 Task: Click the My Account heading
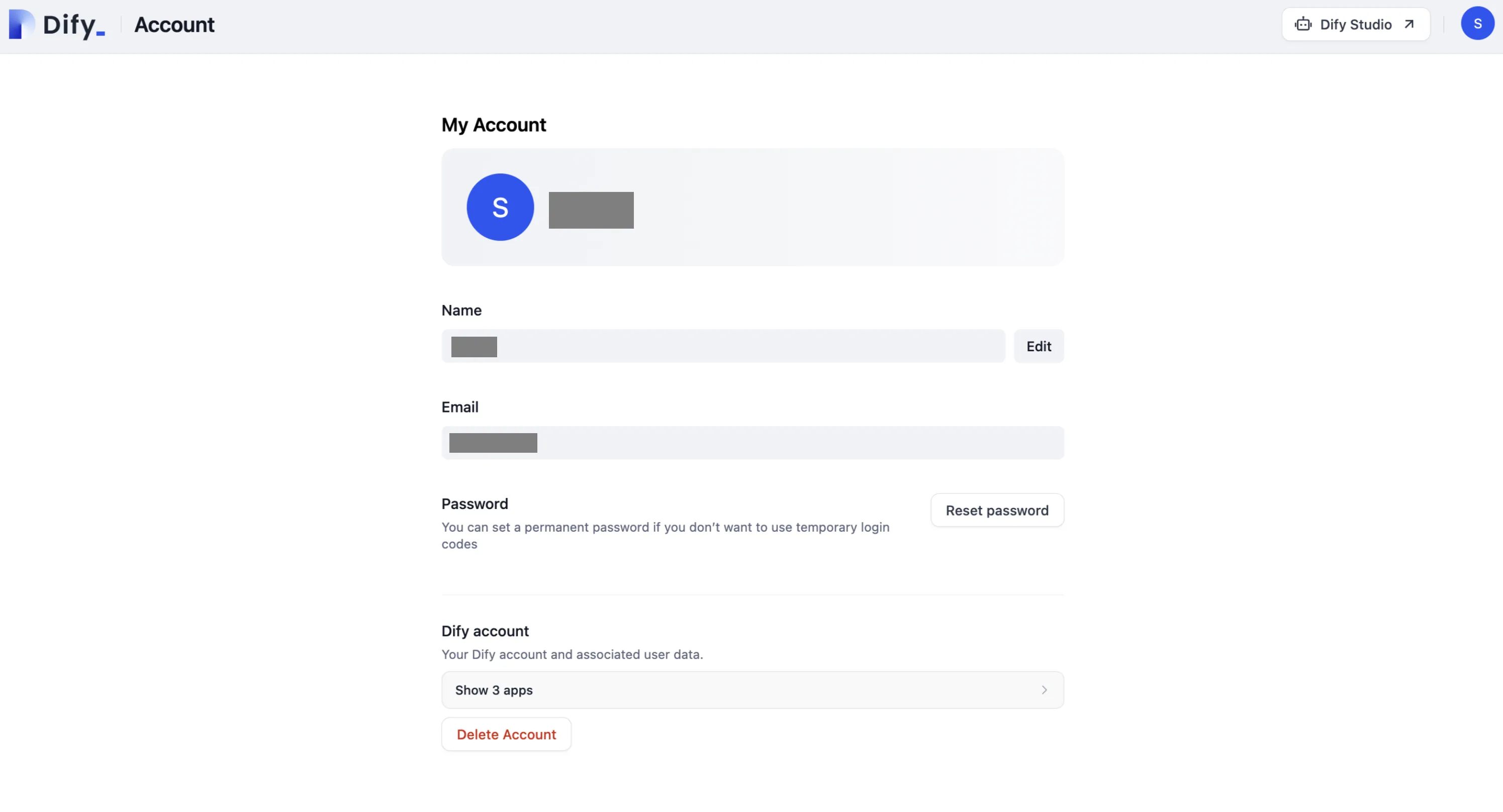point(494,125)
